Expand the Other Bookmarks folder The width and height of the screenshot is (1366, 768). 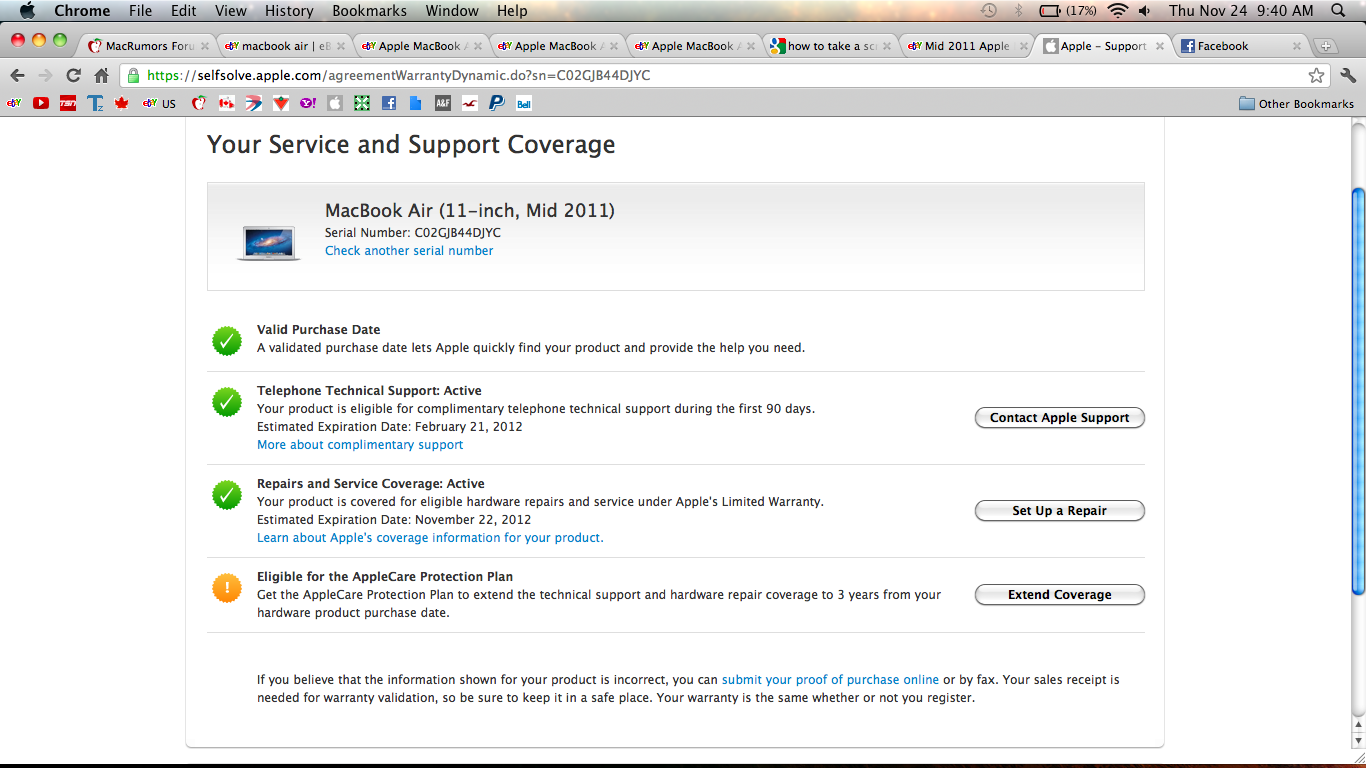pyautogui.click(x=1296, y=103)
